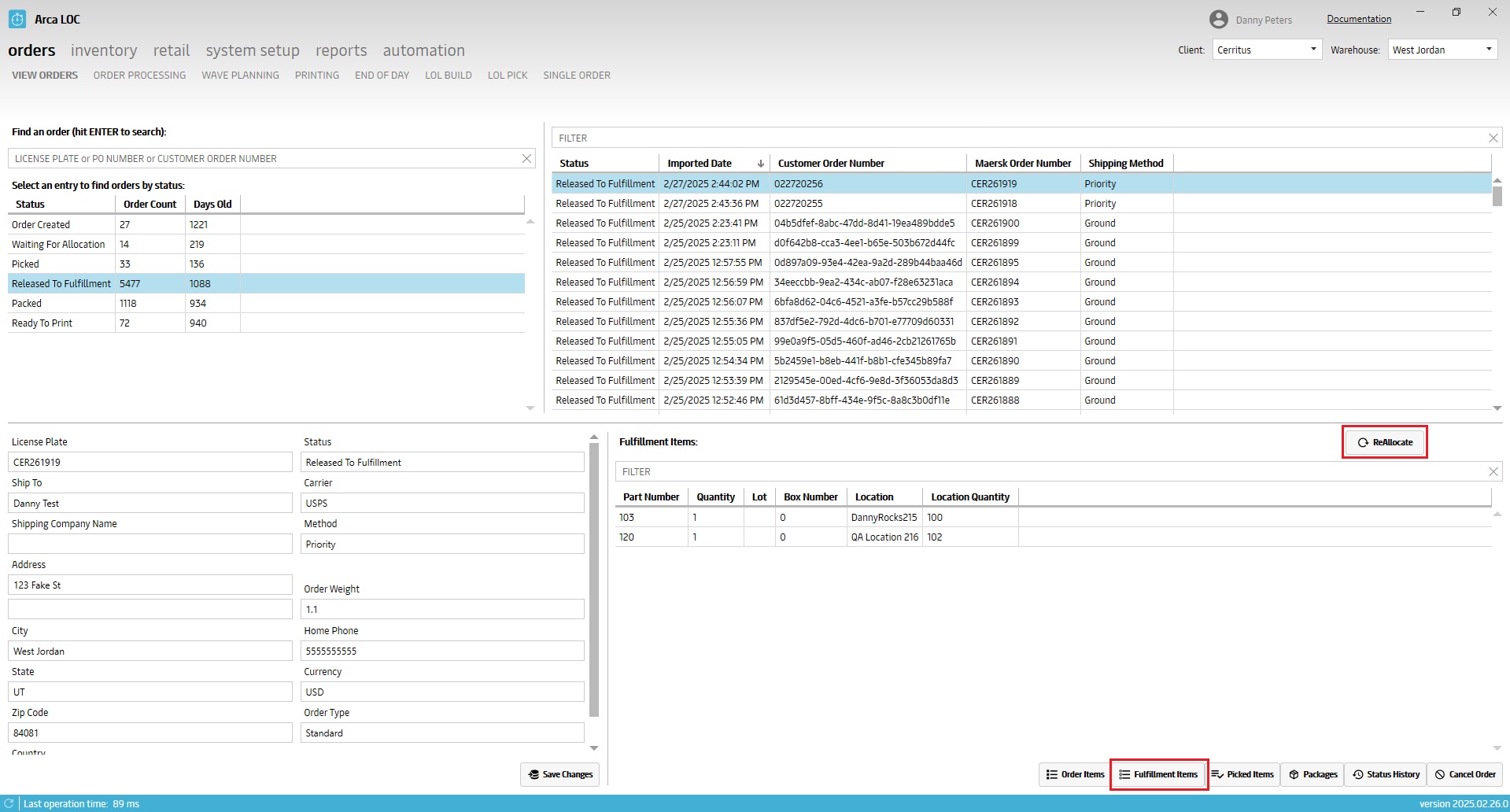The width and height of the screenshot is (1510, 812).
Task: Open the Warehouse dropdown showing West Jordan
Action: [1442, 50]
